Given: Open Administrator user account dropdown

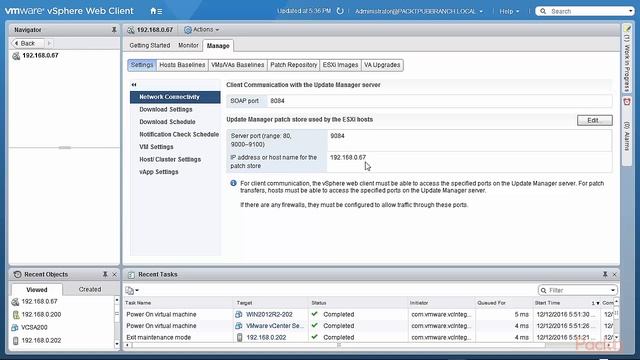Looking at the screenshot, I should pyautogui.click(x=419, y=11).
